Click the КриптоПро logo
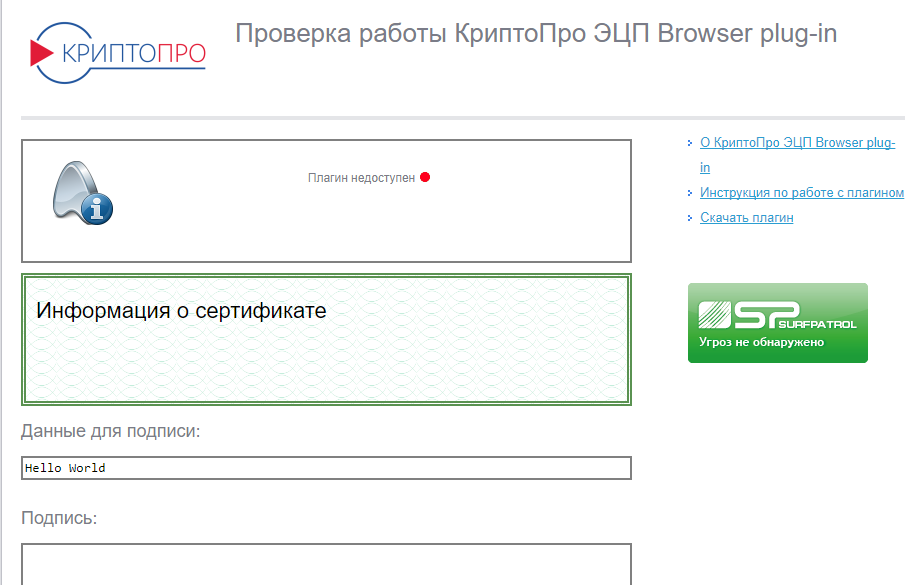Viewport: 905px width, 585px height. 118,53
